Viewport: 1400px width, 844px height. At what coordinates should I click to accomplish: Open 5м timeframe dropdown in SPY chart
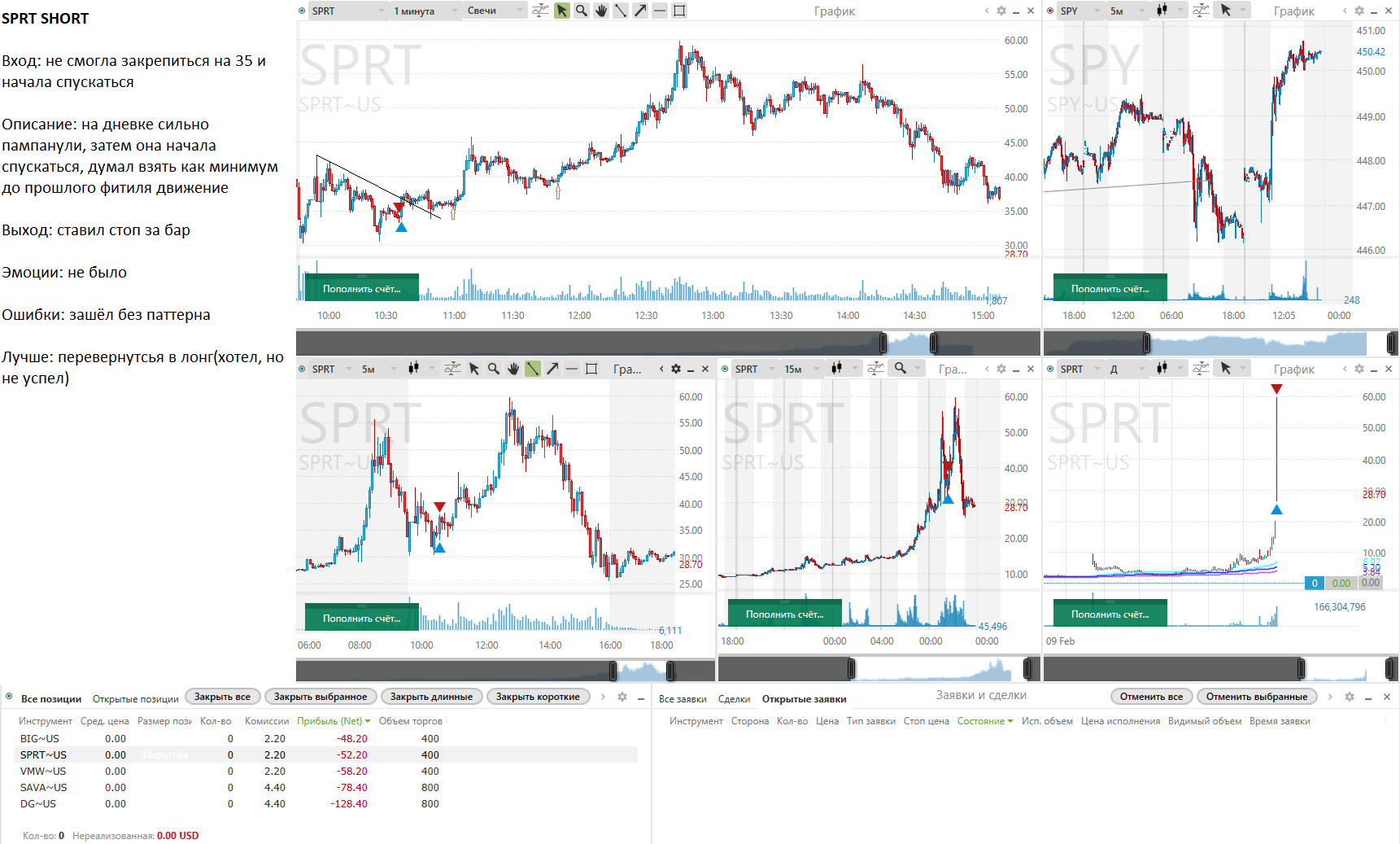[1127, 11]
